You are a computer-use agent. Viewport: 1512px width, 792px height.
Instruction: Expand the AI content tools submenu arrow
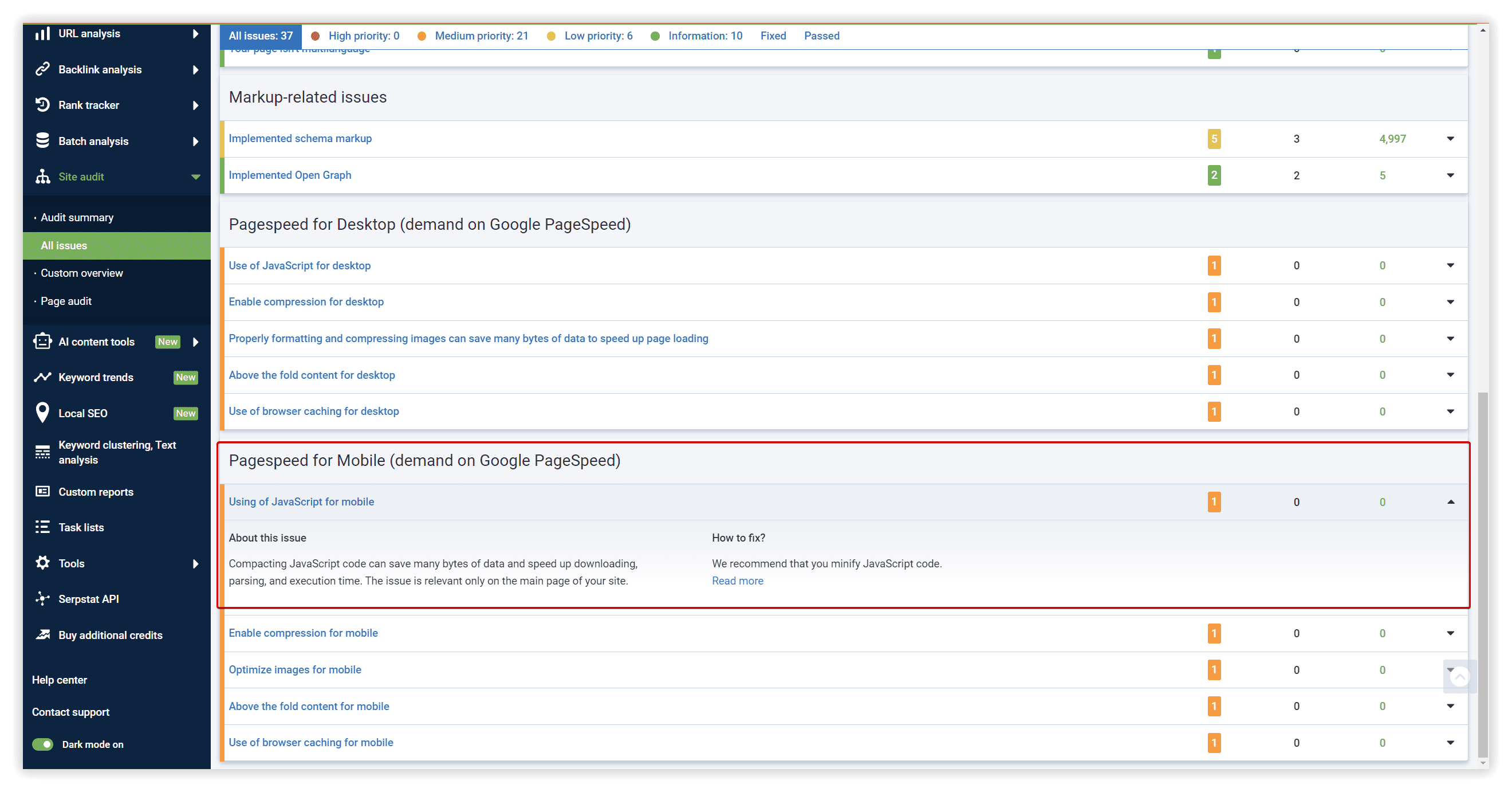point(195,342)
